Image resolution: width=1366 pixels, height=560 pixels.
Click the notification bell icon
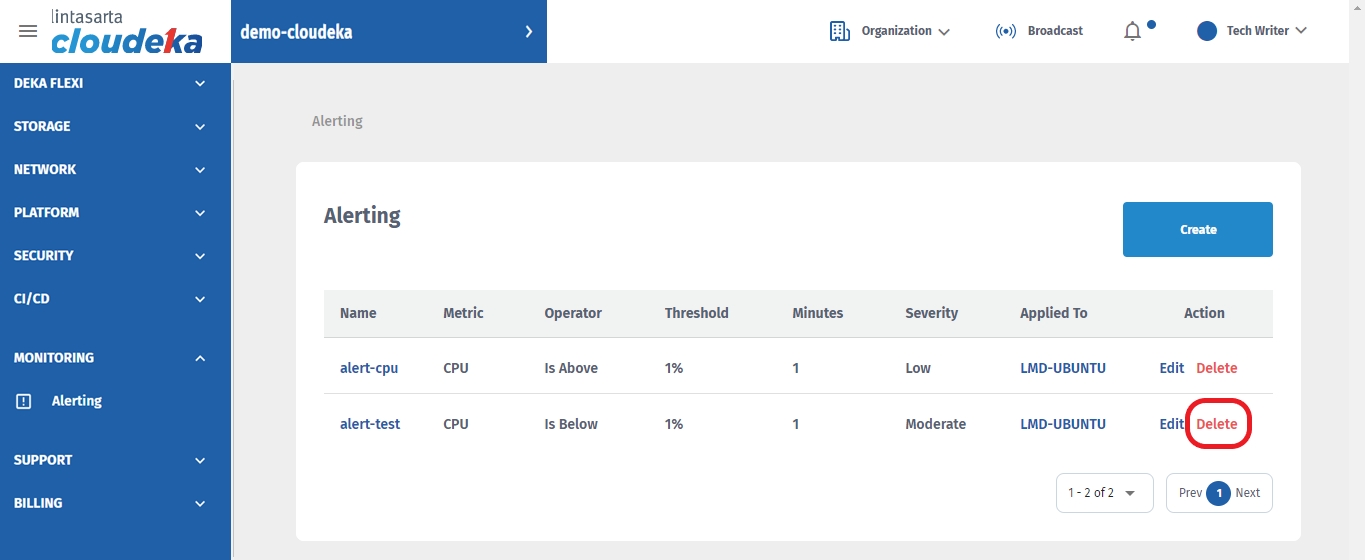1132,31
